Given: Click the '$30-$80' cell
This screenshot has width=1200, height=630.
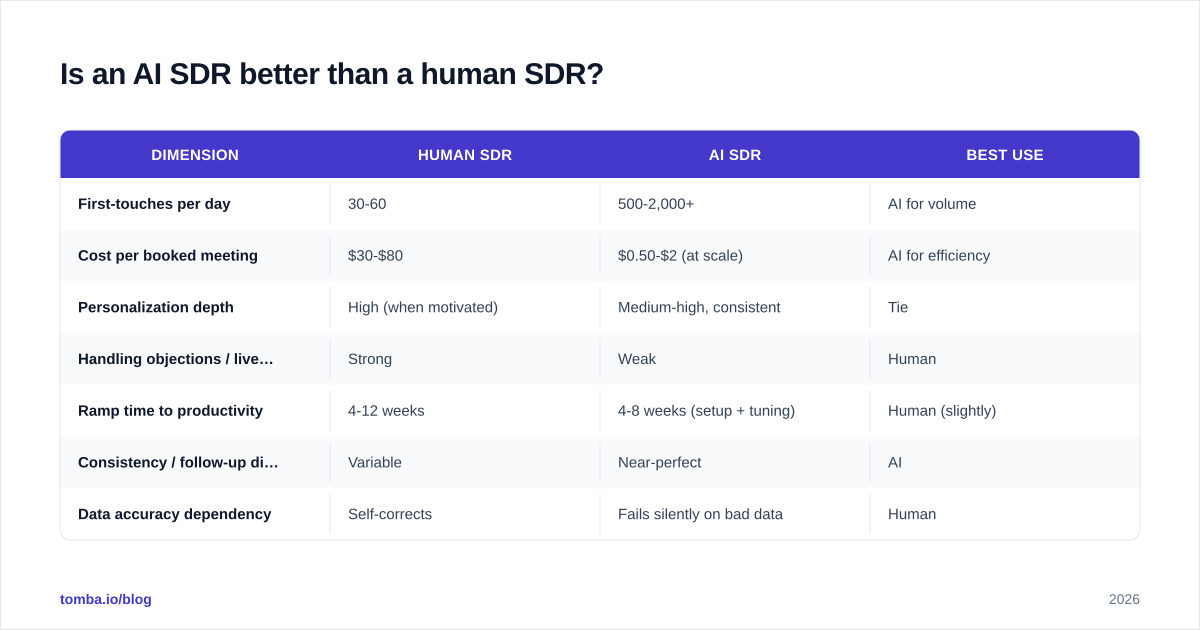Looking at the screenshot, I should 376,256.
